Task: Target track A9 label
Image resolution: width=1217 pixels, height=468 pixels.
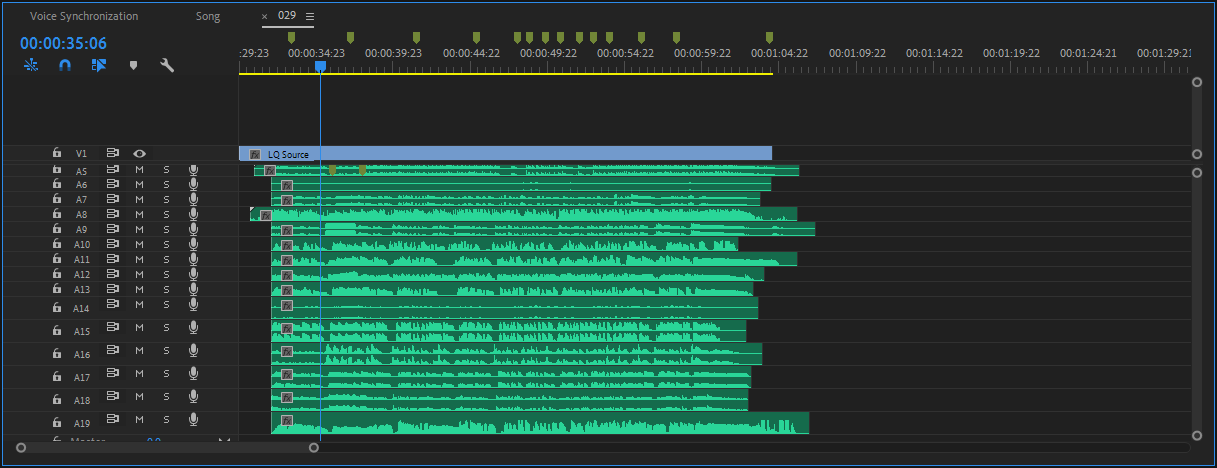Action: pos(82,230)
